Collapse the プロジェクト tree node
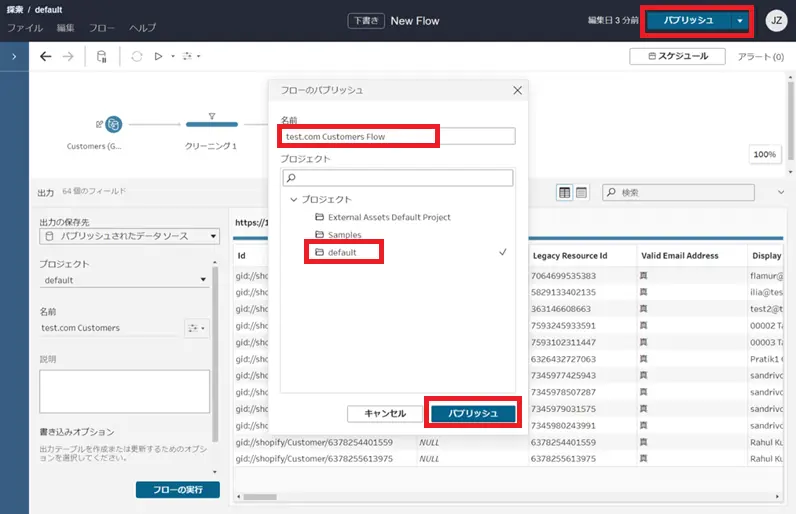The width and height of the screenshot is (796, 514). pos(293,199)
